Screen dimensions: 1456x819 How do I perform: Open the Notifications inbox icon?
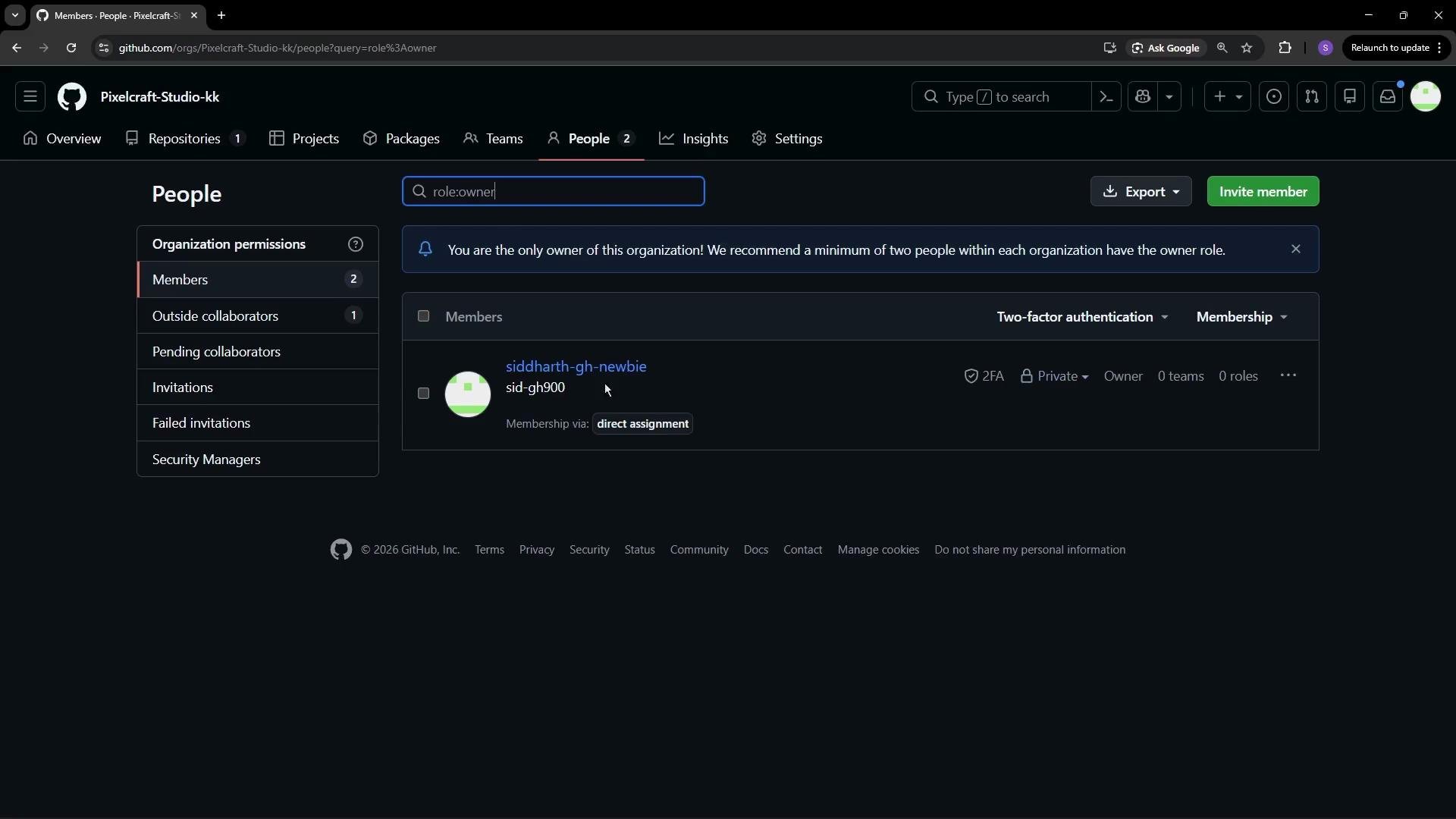click(1388, 97)
